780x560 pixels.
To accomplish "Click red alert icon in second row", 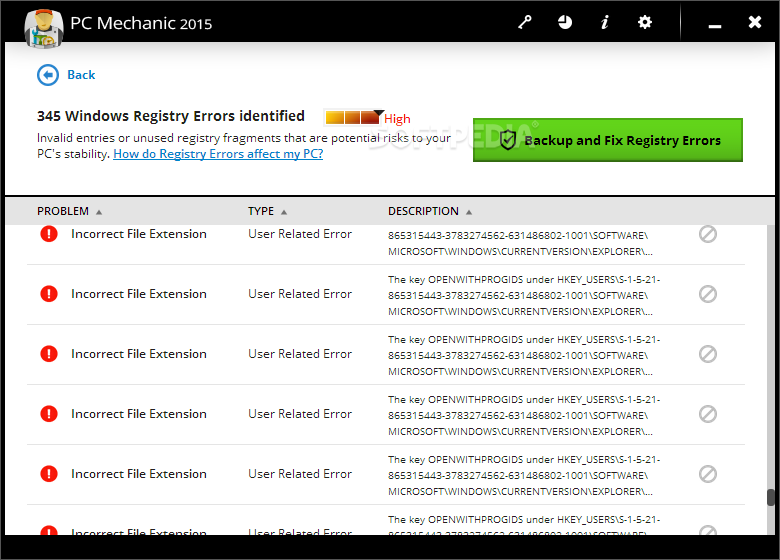I will coord(49,294).
